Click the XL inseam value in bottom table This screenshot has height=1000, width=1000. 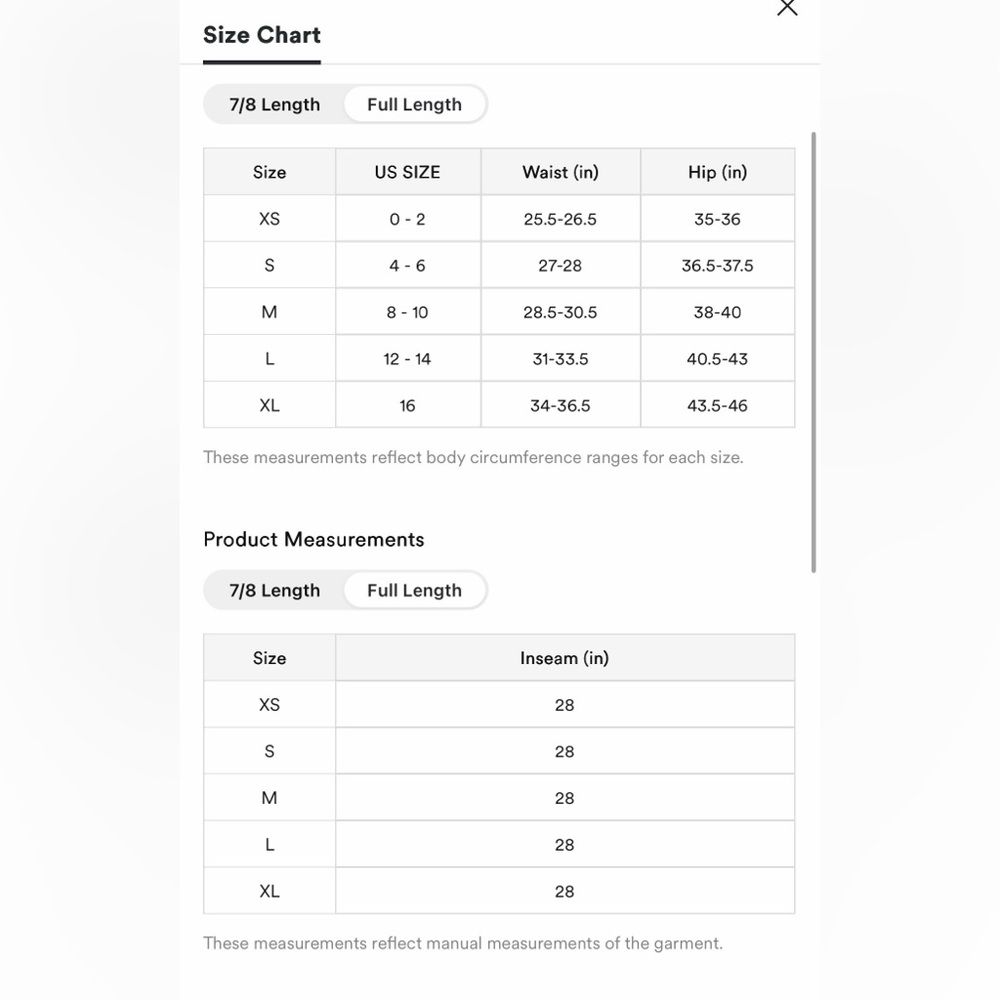click(564, 892)
